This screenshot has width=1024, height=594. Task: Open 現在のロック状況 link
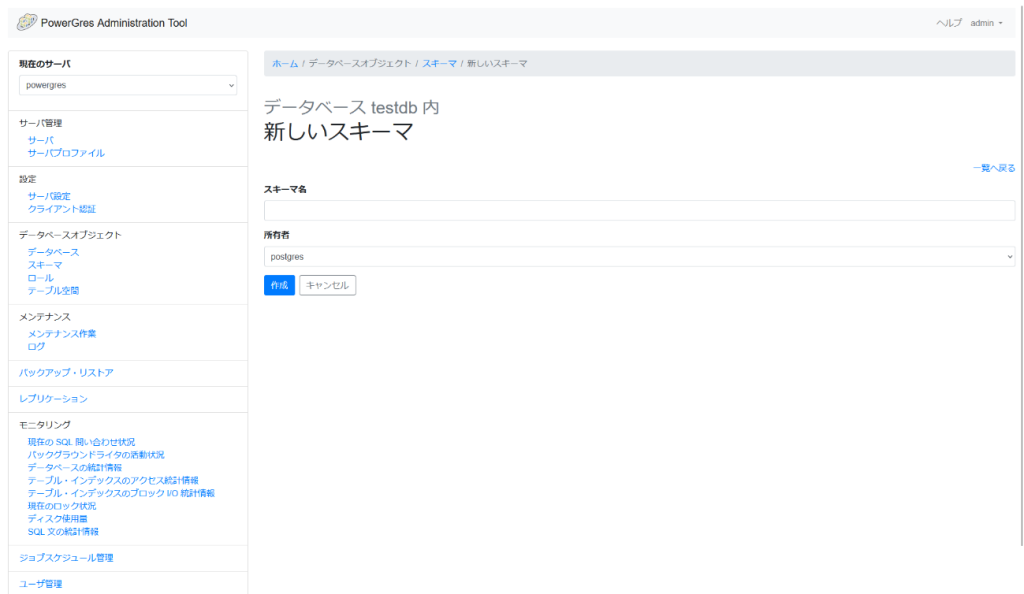point(61,506)
